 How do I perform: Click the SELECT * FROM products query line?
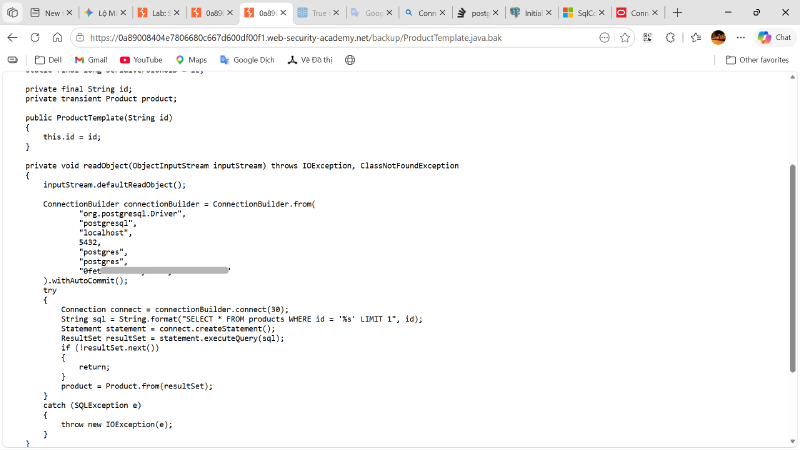[x=242, y=319]
